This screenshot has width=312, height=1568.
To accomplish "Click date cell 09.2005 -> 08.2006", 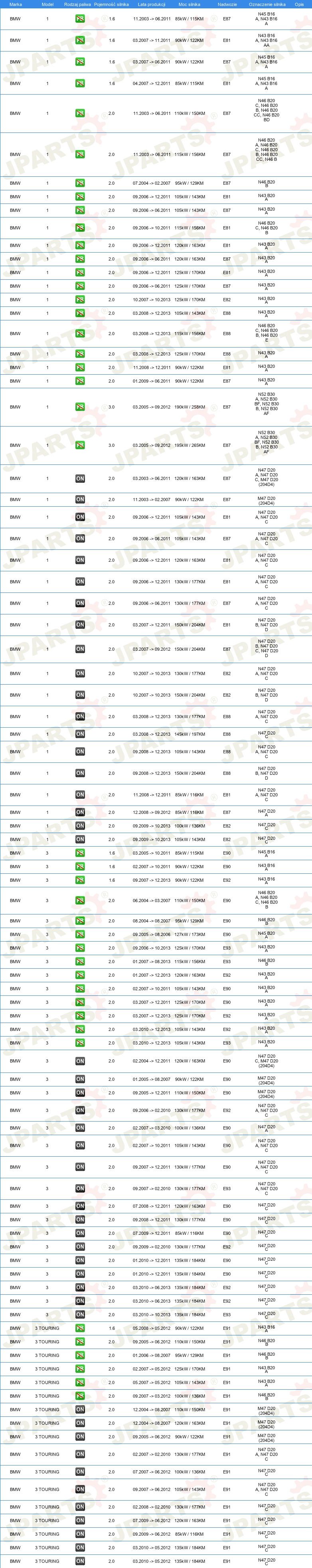I will [x=152, y=934].
